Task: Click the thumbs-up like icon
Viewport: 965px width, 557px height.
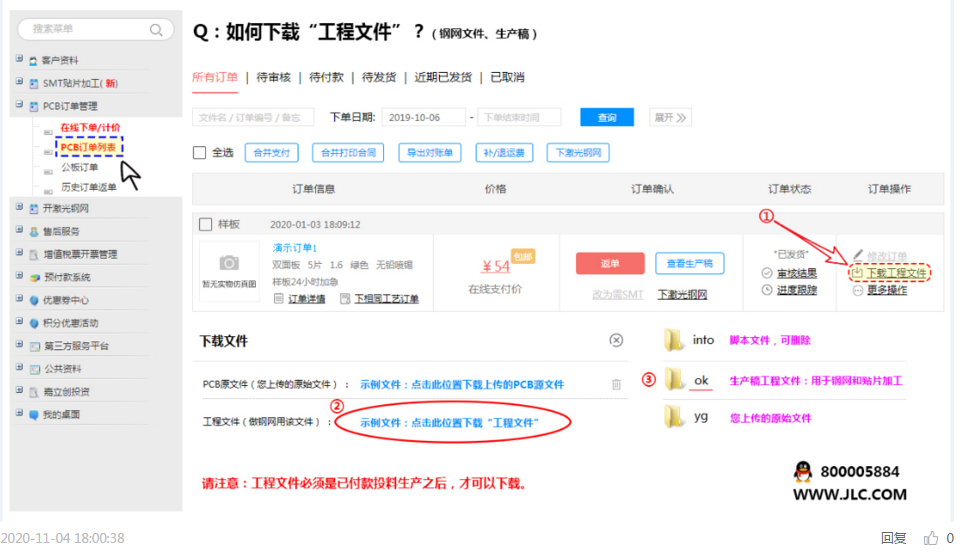Action: coord(931,538)
